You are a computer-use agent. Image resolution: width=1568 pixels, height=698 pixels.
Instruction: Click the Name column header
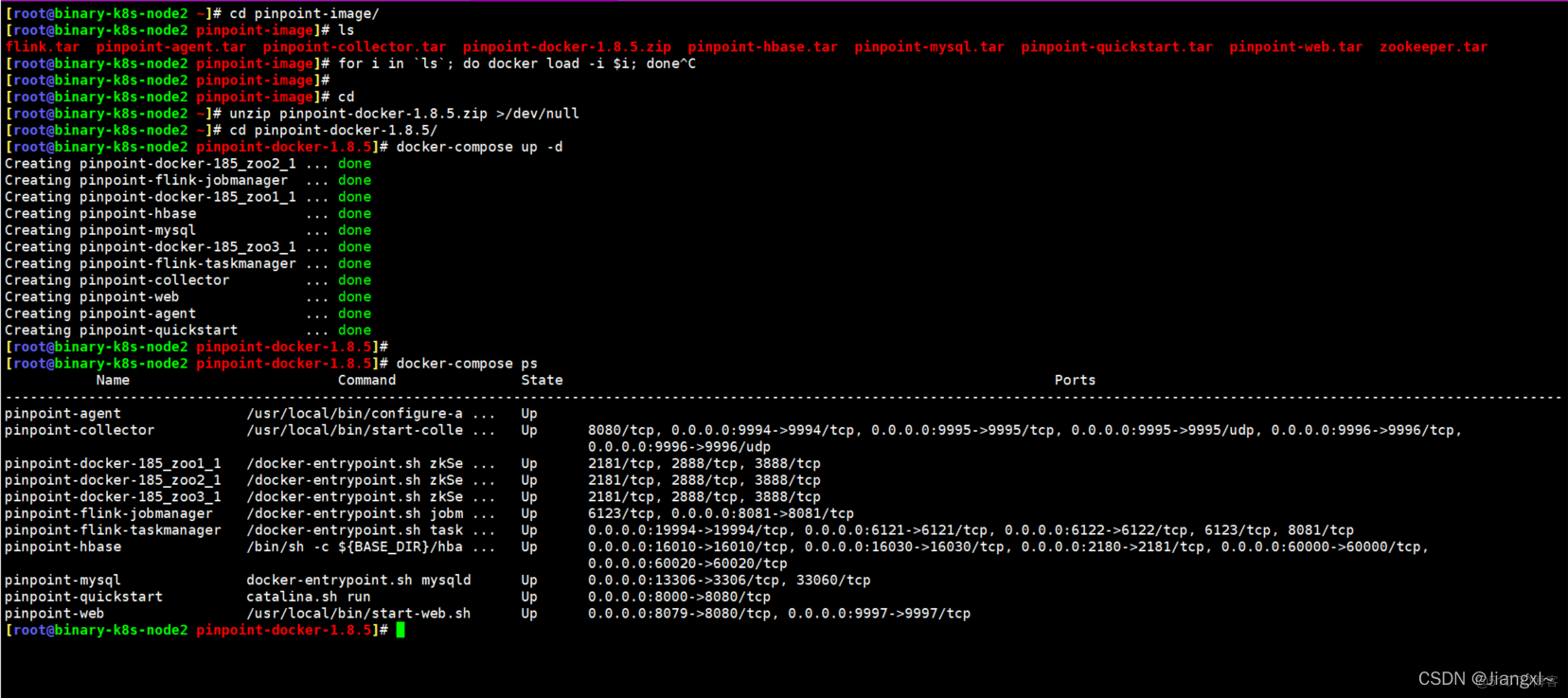pos(113,381)
